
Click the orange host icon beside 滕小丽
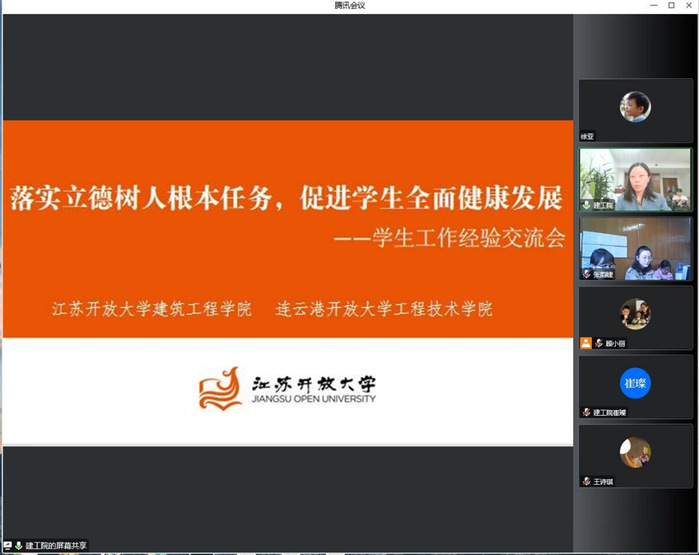586,342
